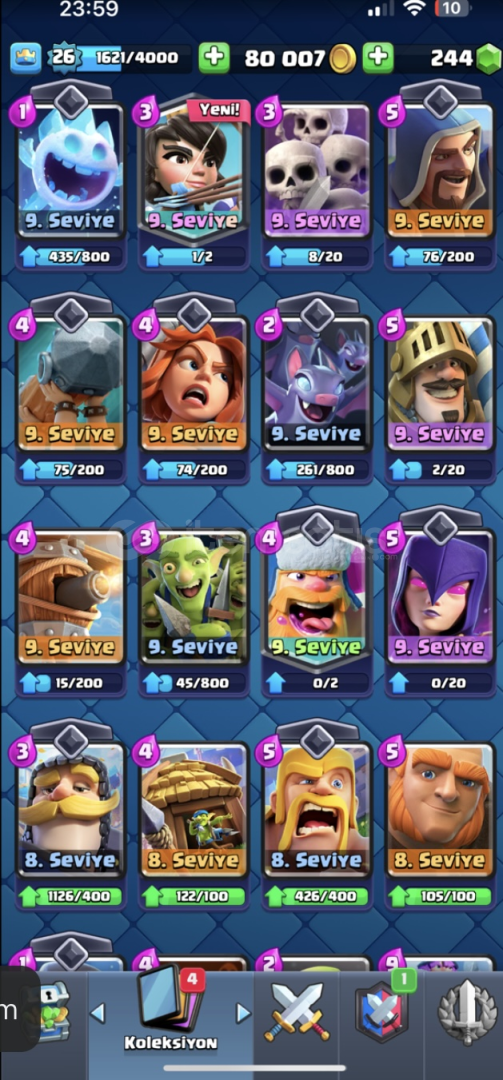Open the clan shield tab with badge

[x=382, y=1011]
